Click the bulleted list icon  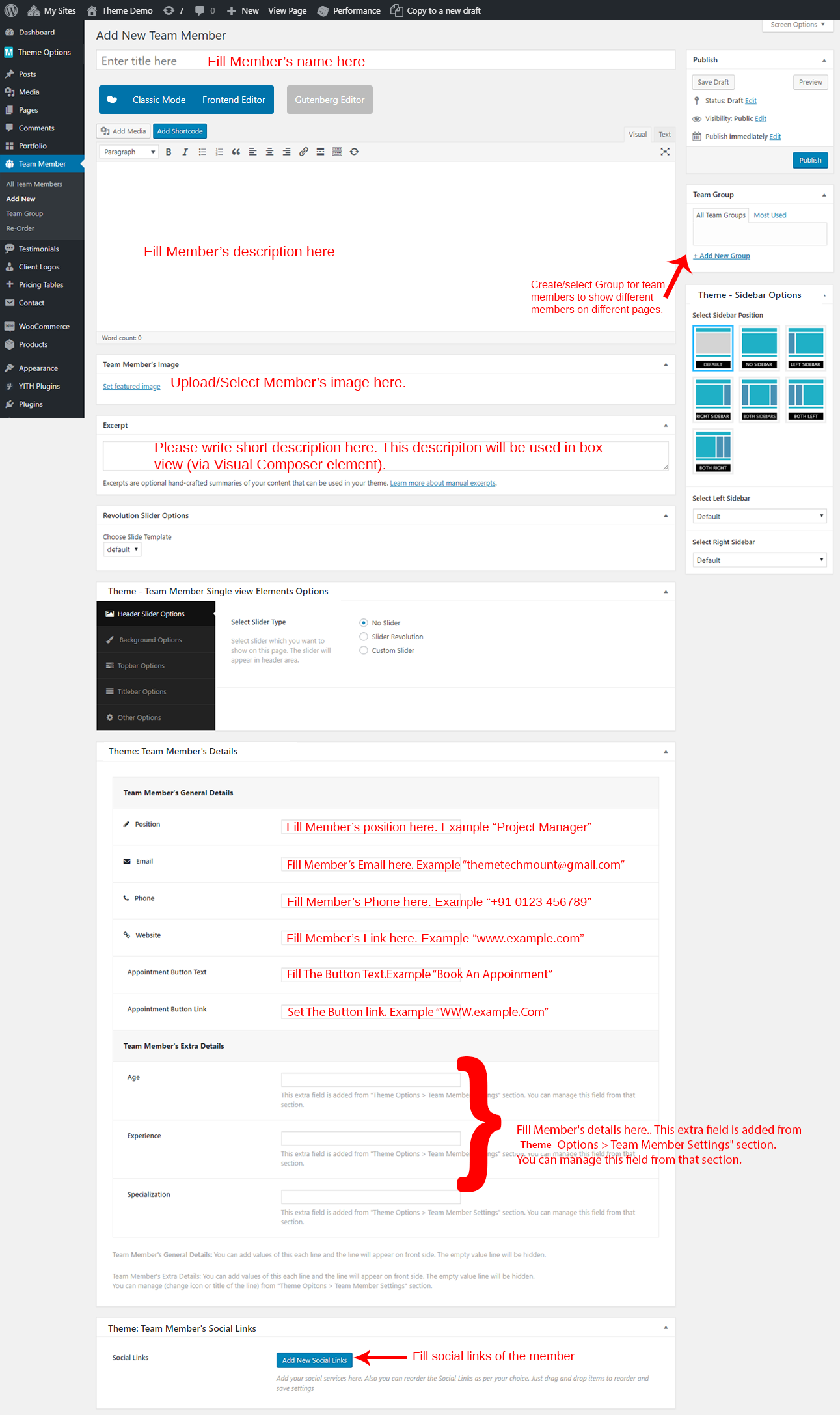[202, 152]
